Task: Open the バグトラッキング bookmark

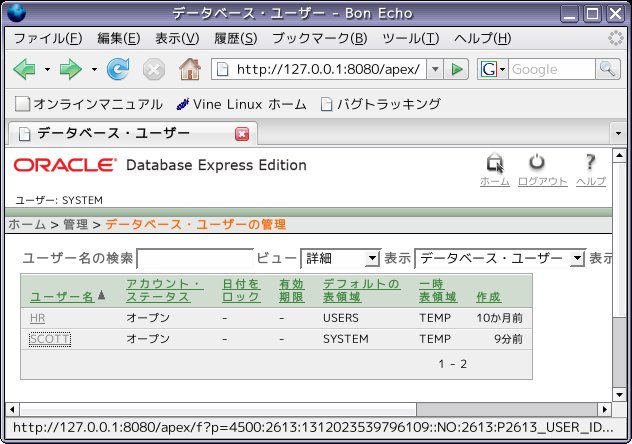Action: 380,104
